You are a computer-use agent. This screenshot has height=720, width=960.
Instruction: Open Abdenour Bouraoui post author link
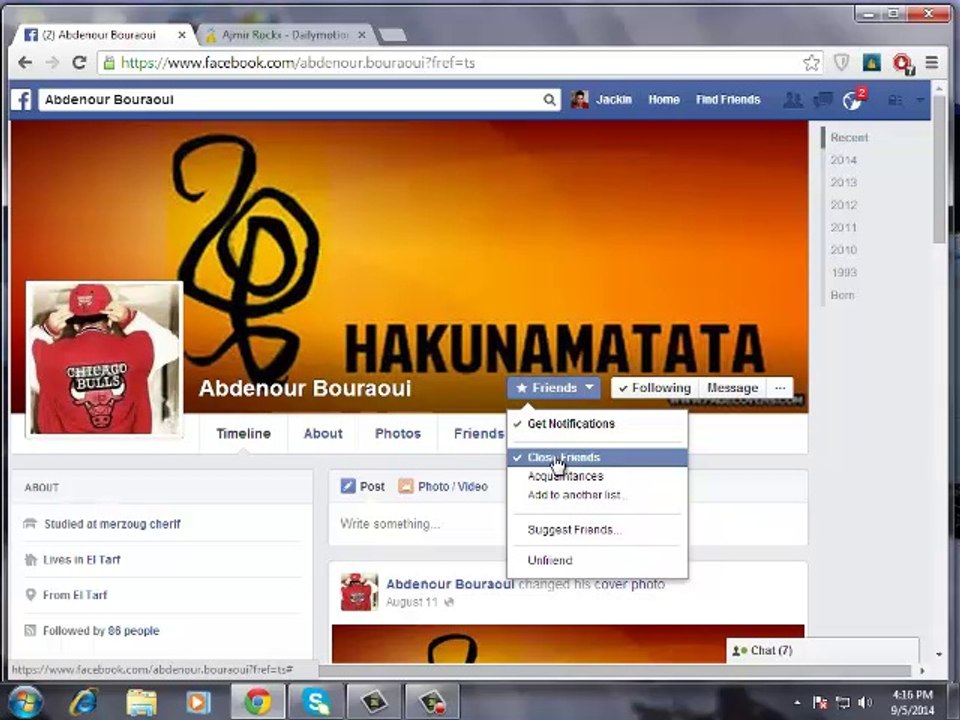[x=450, y=584]
